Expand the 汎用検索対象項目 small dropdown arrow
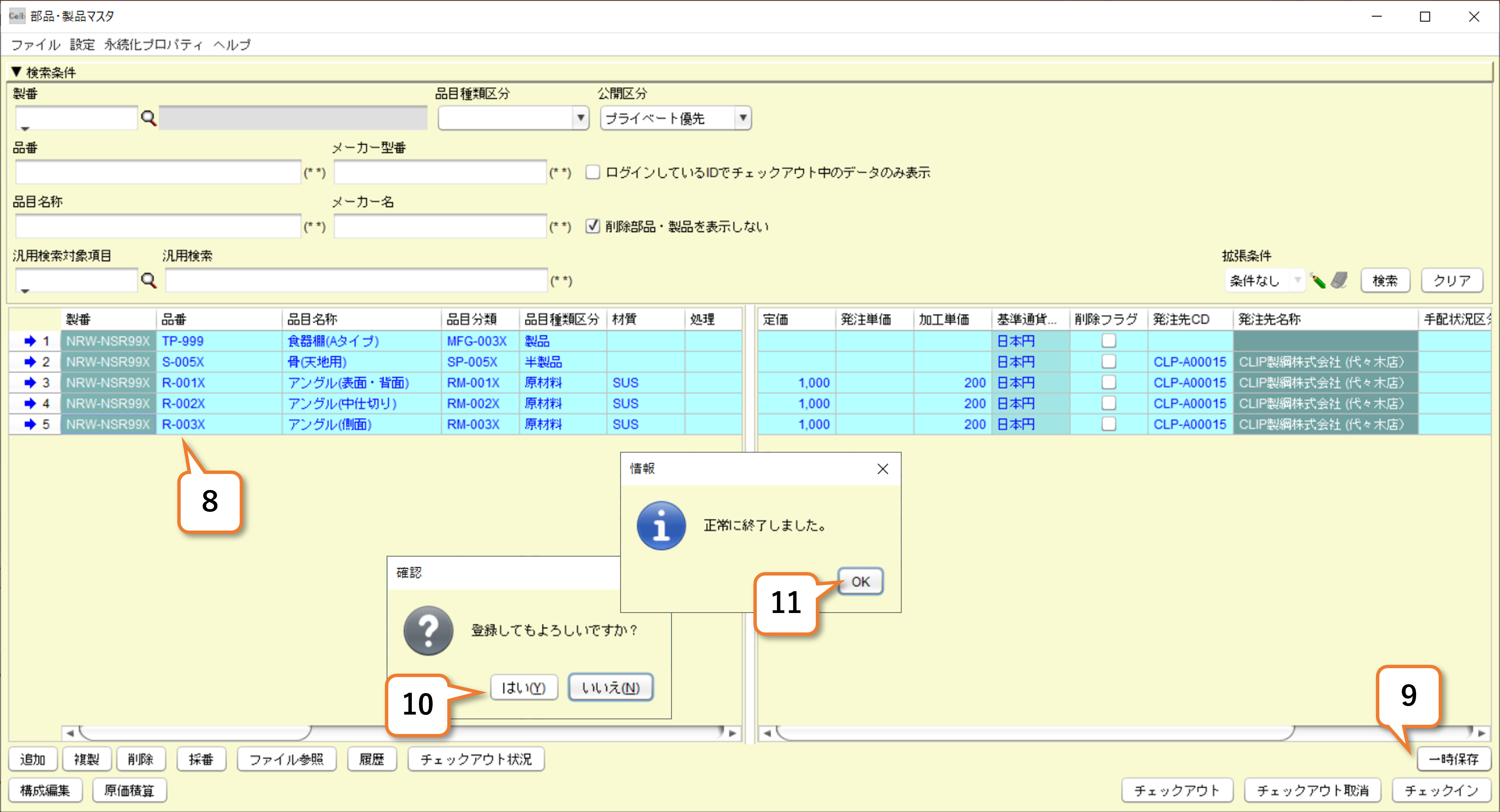Image resolution: width=1500 pixels, height=812 pixels. 25,290
